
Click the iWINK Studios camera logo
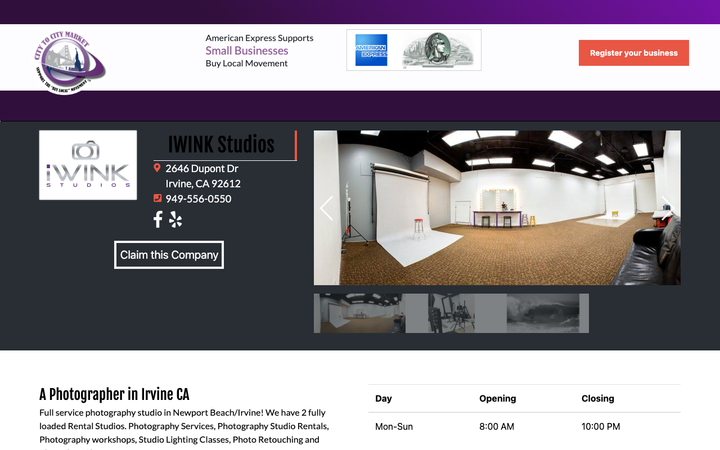[88, 165]
